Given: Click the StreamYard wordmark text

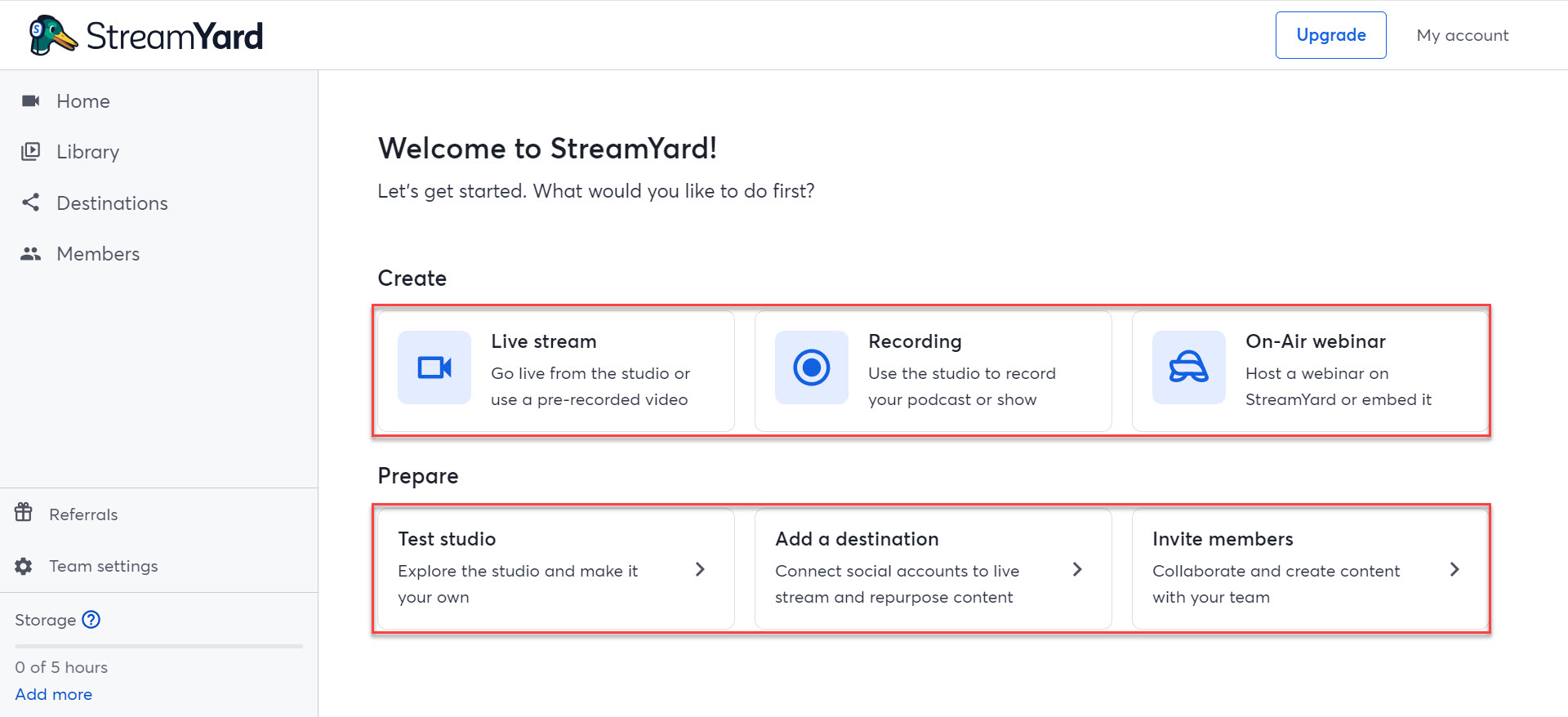Looking at the screenshot, I should [x=174, y=36].
